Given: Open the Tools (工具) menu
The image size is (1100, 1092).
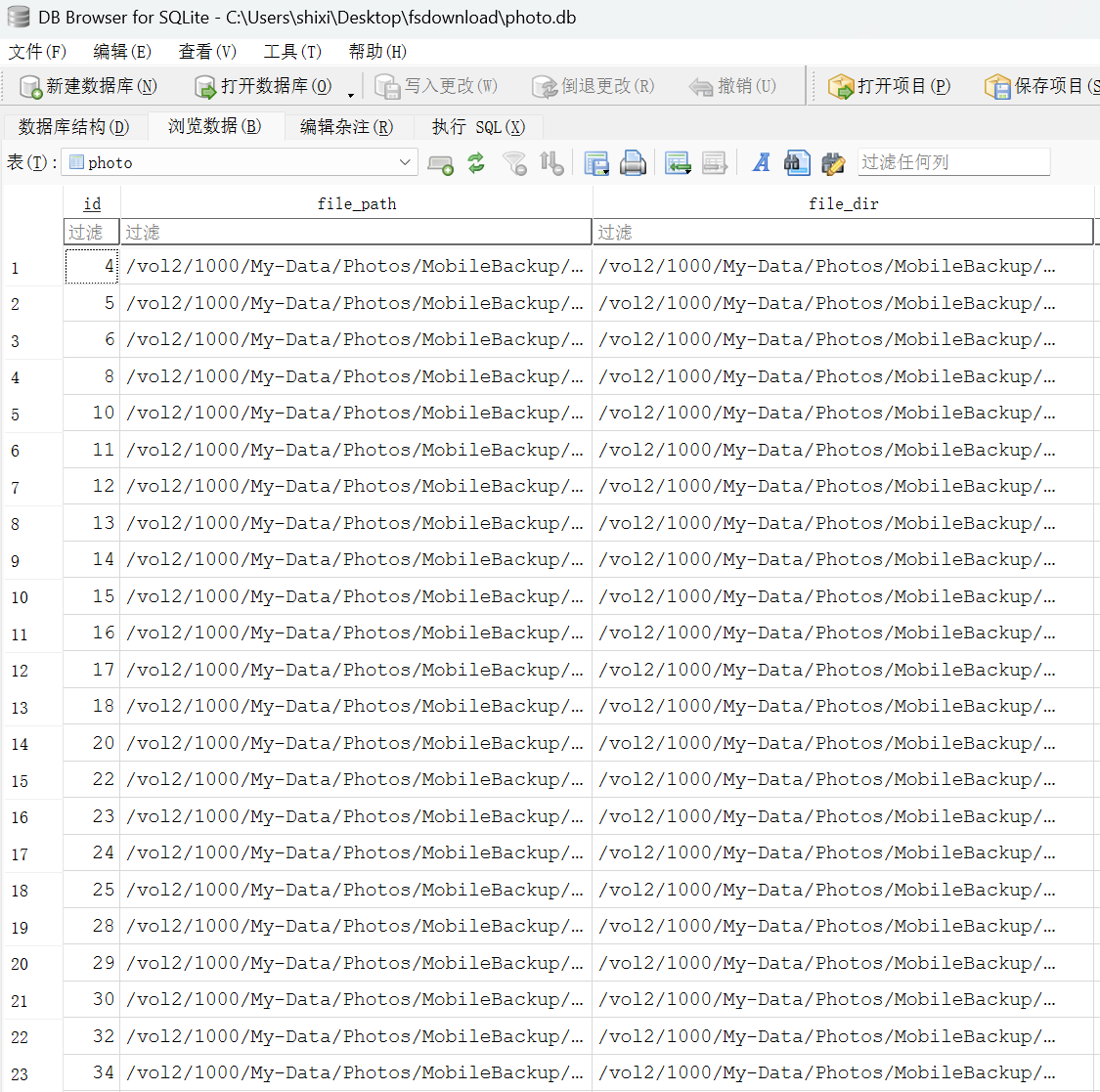Looking at the screenshot, I should coord(292,52).
